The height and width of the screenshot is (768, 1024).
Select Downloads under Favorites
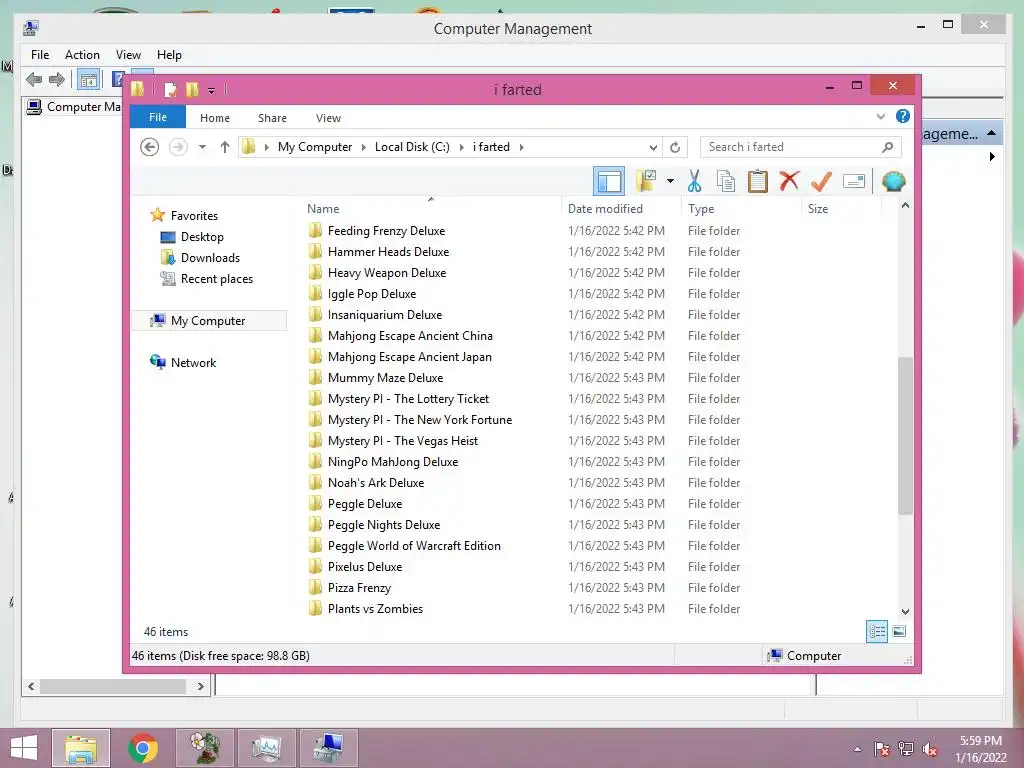(x=210, y=257)
